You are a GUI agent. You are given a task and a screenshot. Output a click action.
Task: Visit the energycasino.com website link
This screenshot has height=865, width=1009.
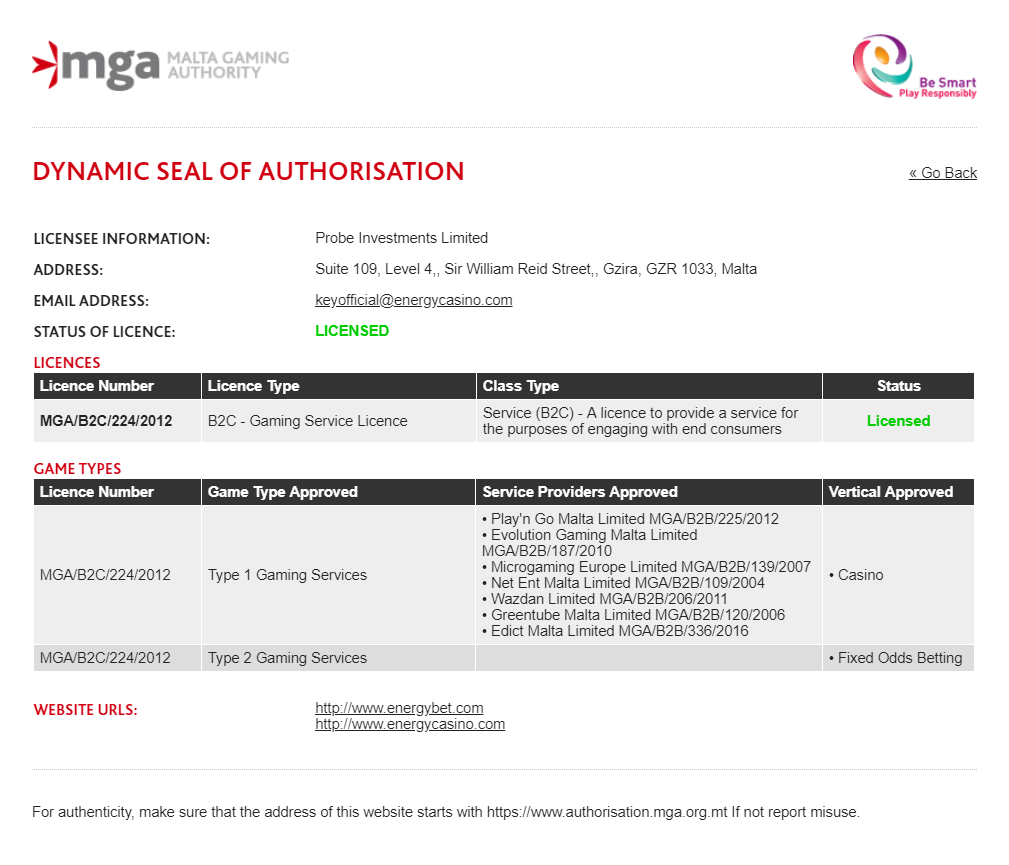click(410, 724)
